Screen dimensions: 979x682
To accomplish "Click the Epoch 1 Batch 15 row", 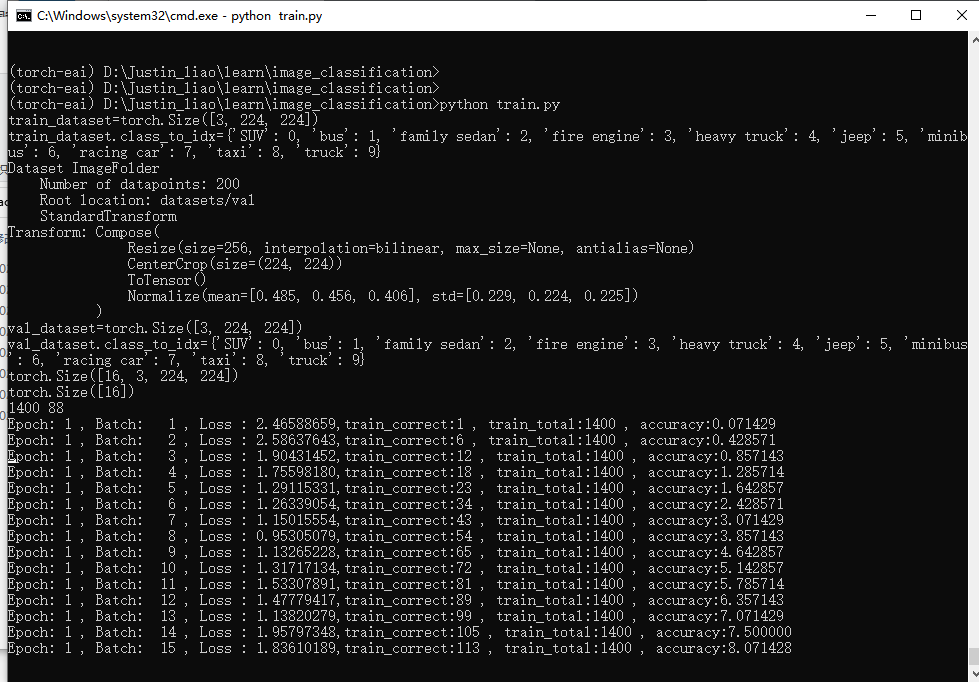I will click(398, 648).
